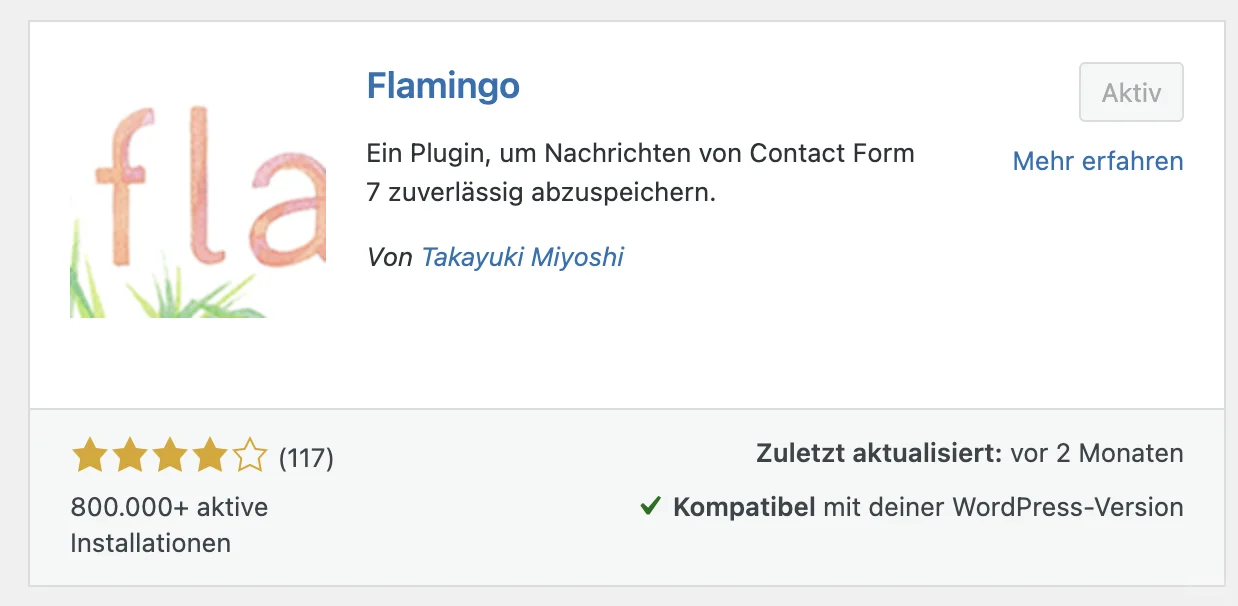1238x606 pixels.
Task: Click the plugin description about Contact Form 7
Action: (640, 173)
